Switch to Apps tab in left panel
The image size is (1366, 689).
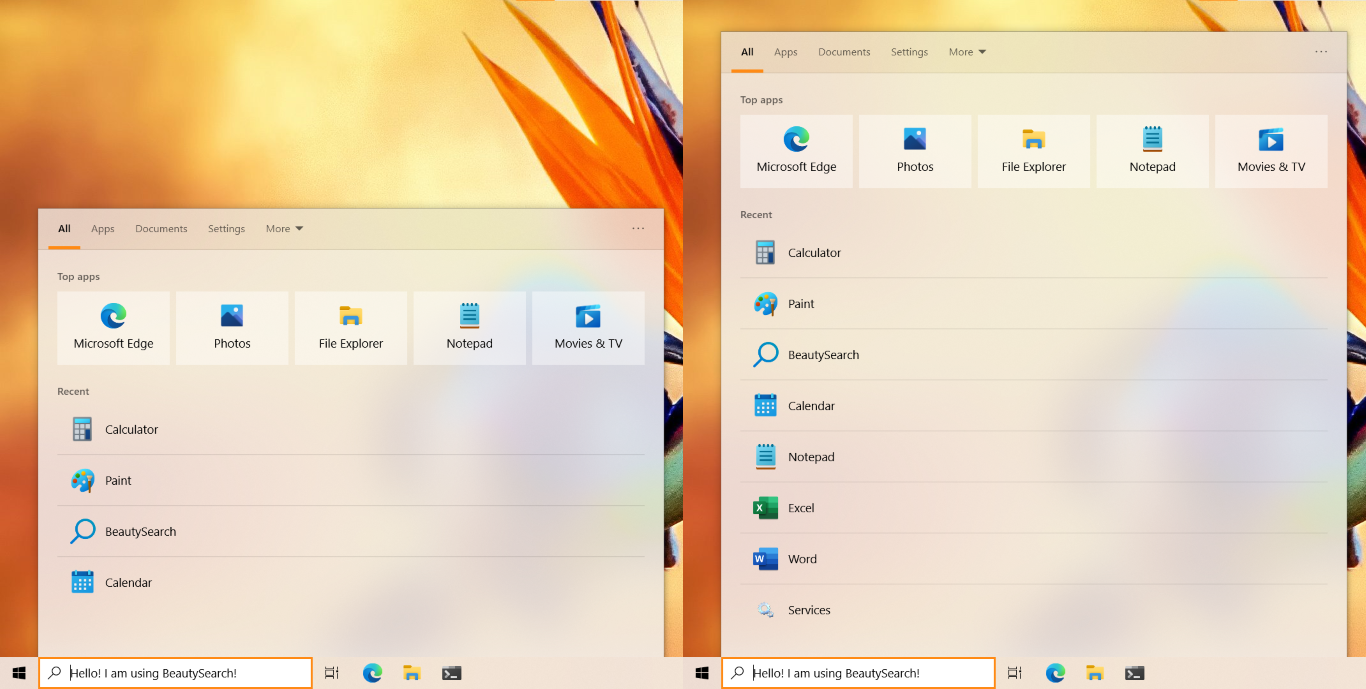[103, 229]
